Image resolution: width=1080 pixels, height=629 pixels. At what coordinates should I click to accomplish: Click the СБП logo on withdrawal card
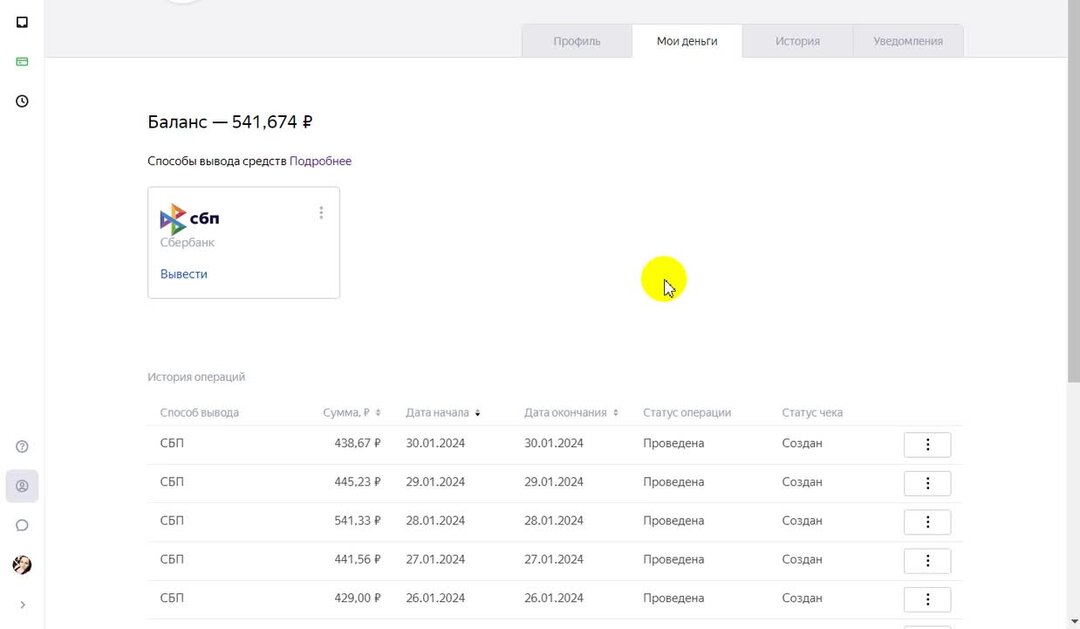[189, 219]
